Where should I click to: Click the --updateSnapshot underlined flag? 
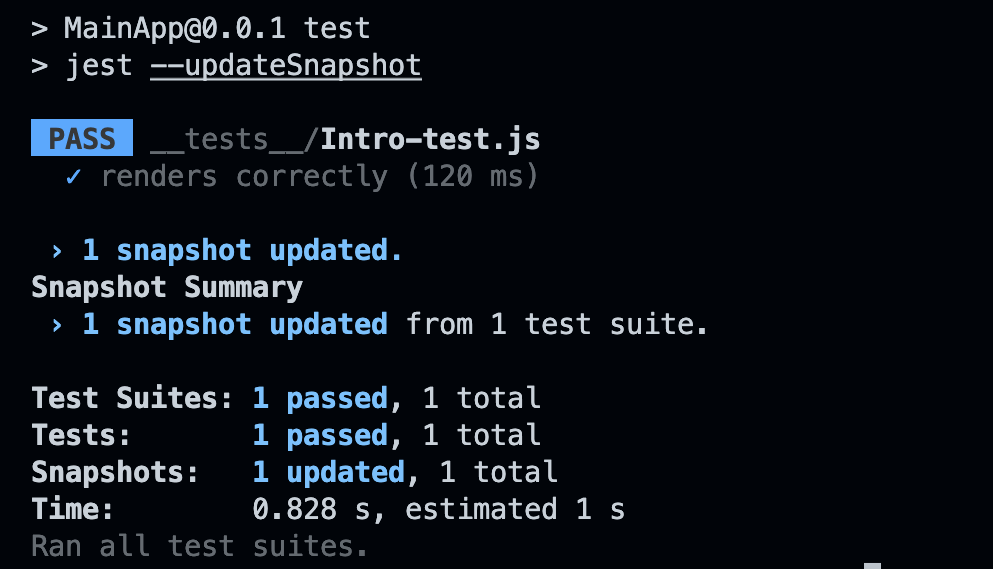click(x=286, y=66)
